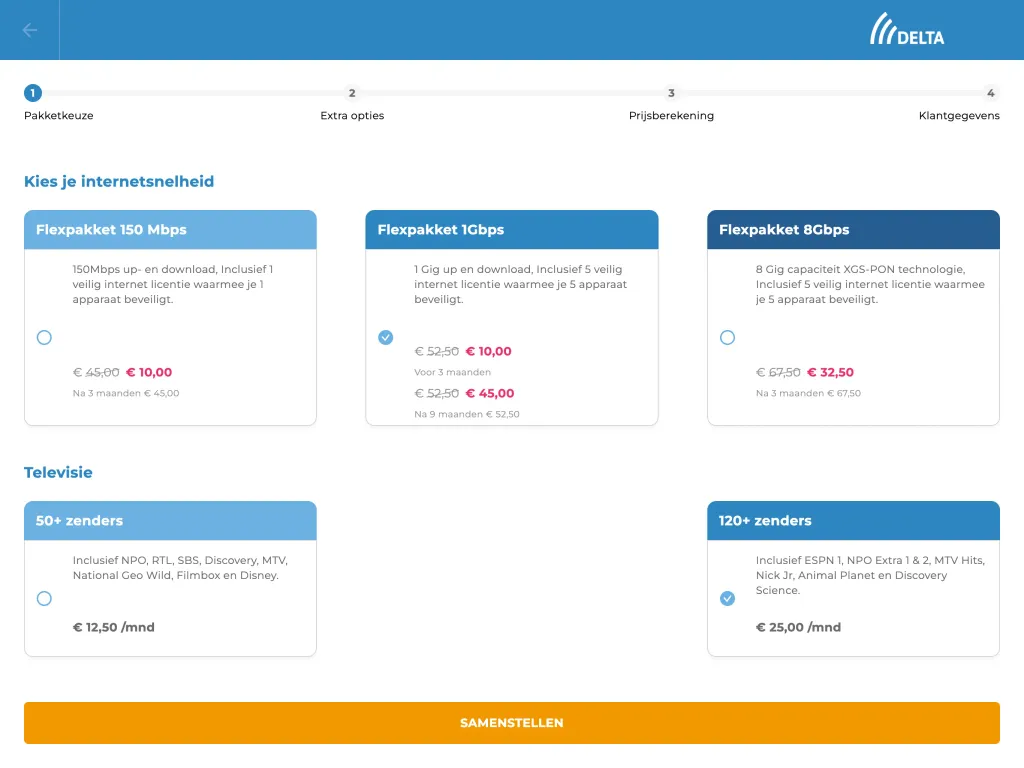1024x768 pixels.
Task: Click the 1 Gig up en download description
Action: coord(520,284)
